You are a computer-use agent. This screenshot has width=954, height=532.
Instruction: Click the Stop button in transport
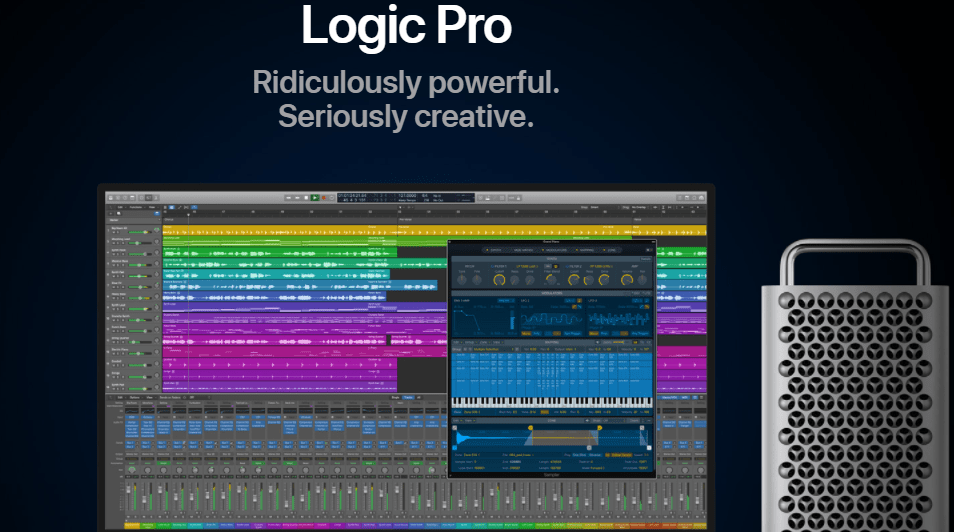pos(306,198)
